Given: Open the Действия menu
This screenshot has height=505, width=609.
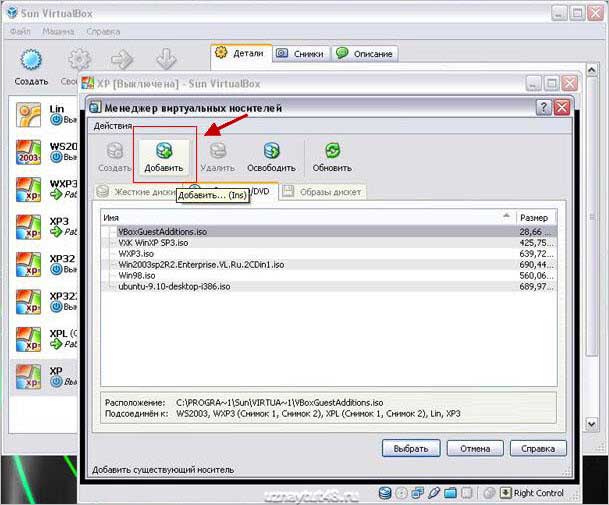Looking at the screenshot, I should 113,126.
